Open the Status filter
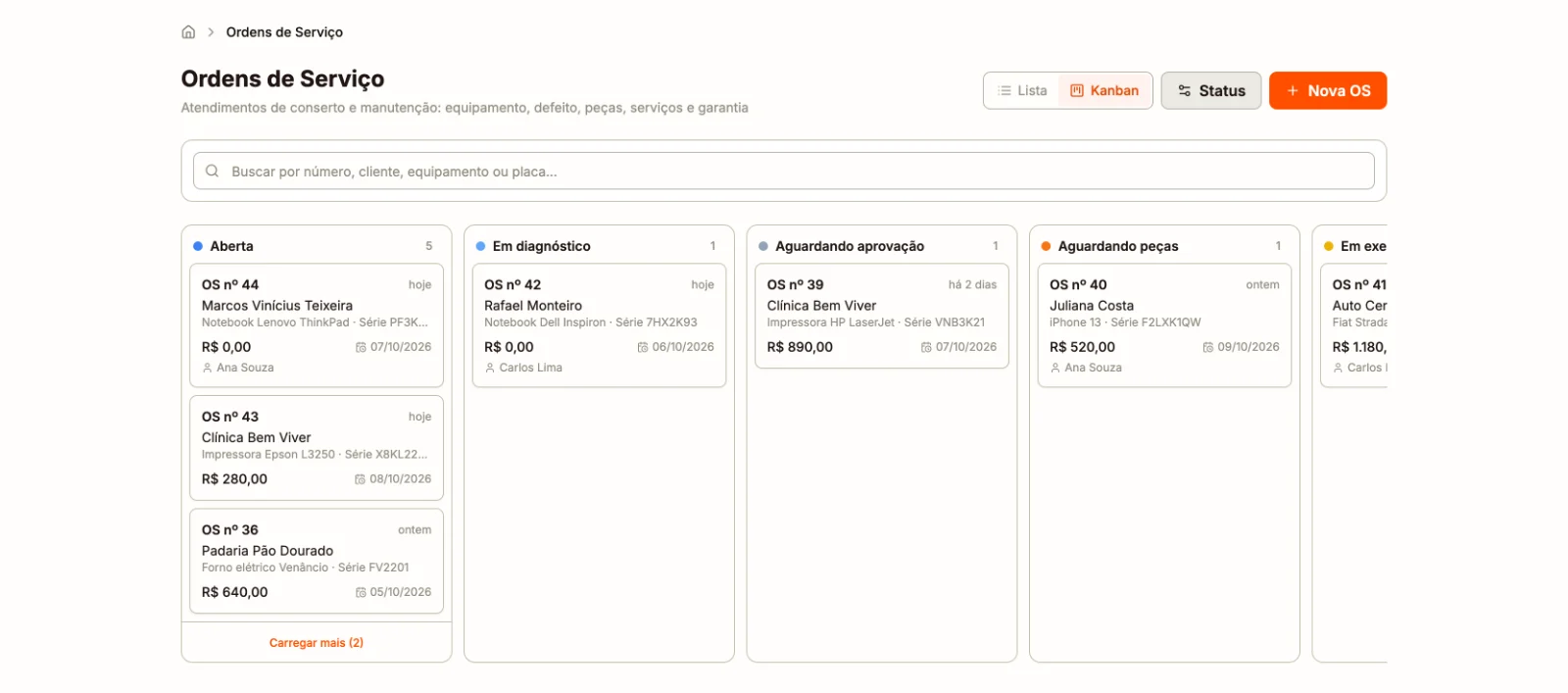 click(1211, 90)
